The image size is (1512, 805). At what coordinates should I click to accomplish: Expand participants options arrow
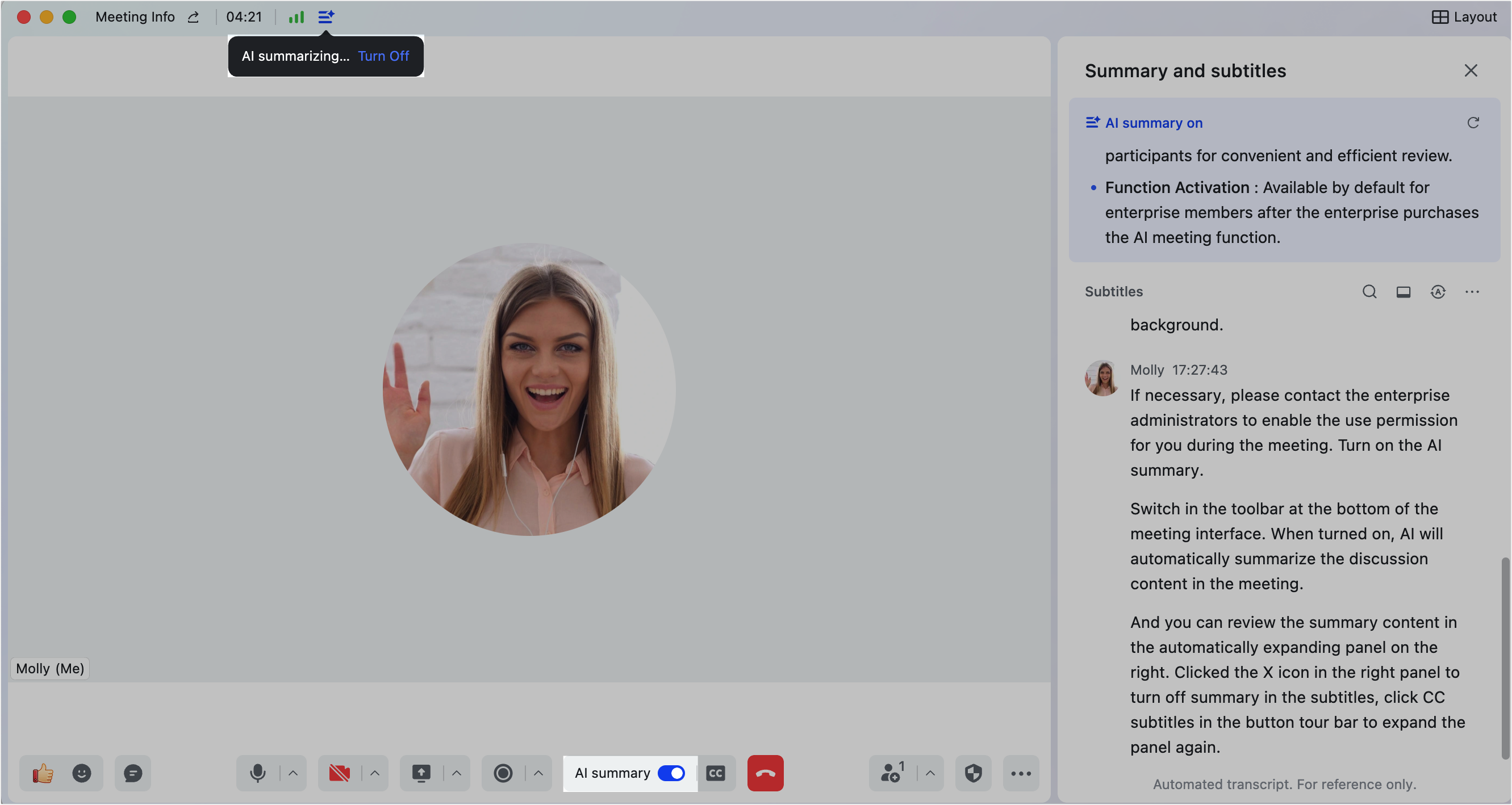tap(930, 773)
